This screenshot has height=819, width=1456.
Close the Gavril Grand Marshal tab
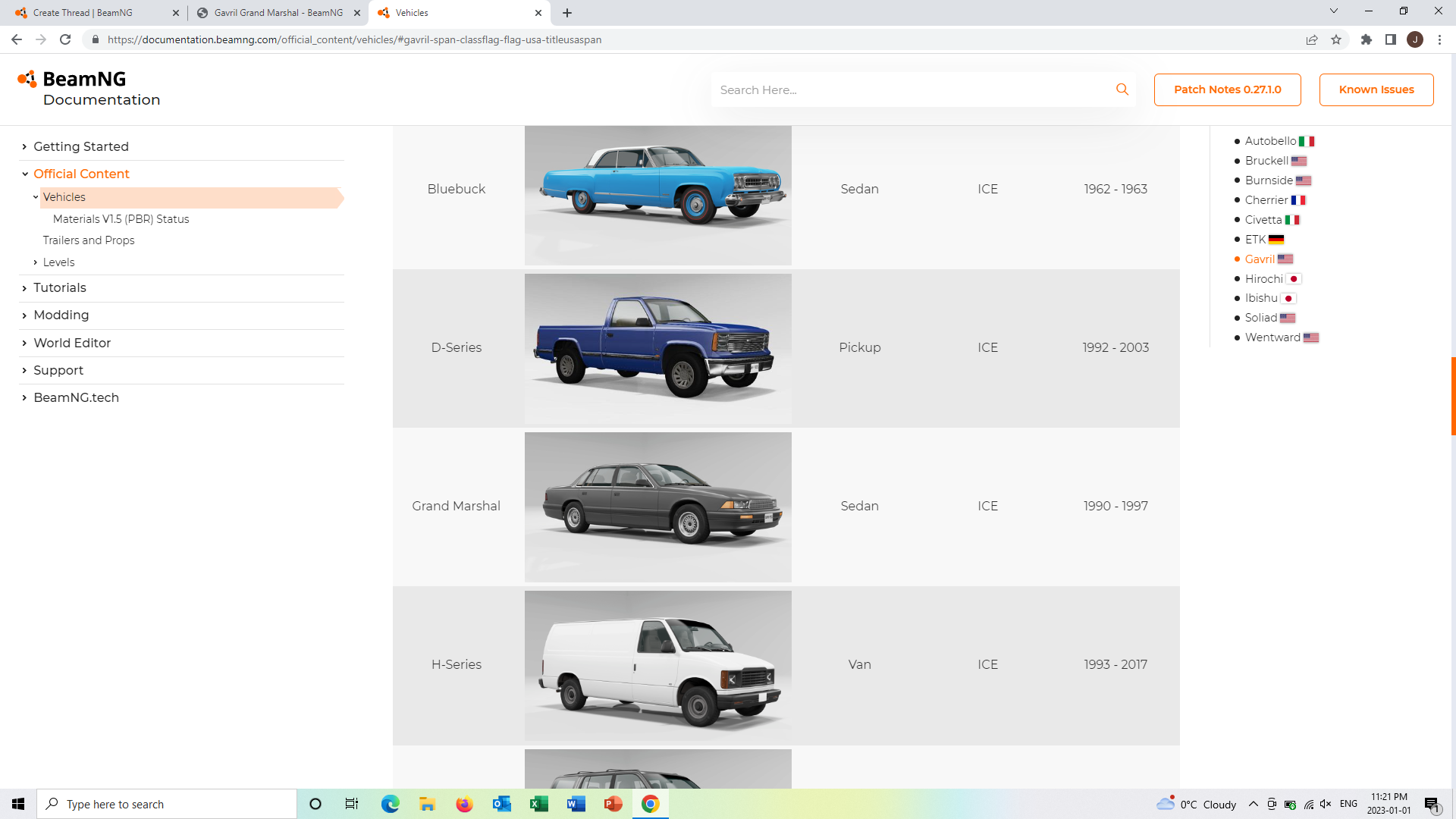357,13
